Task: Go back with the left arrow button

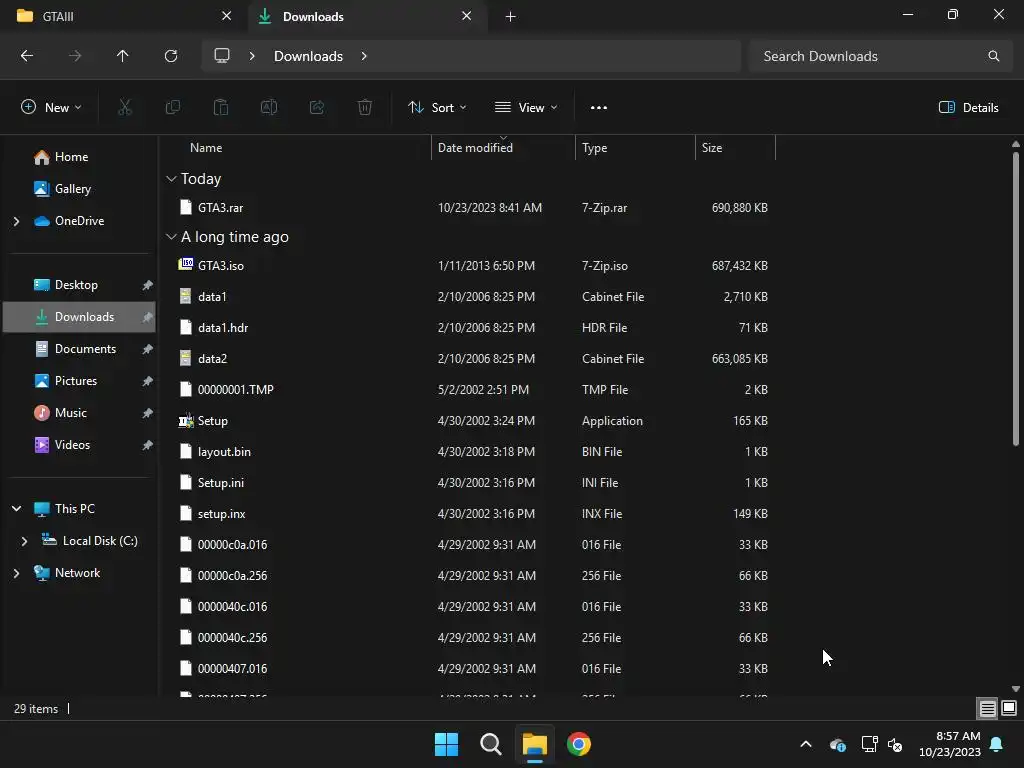Action: tap(27, 56)
